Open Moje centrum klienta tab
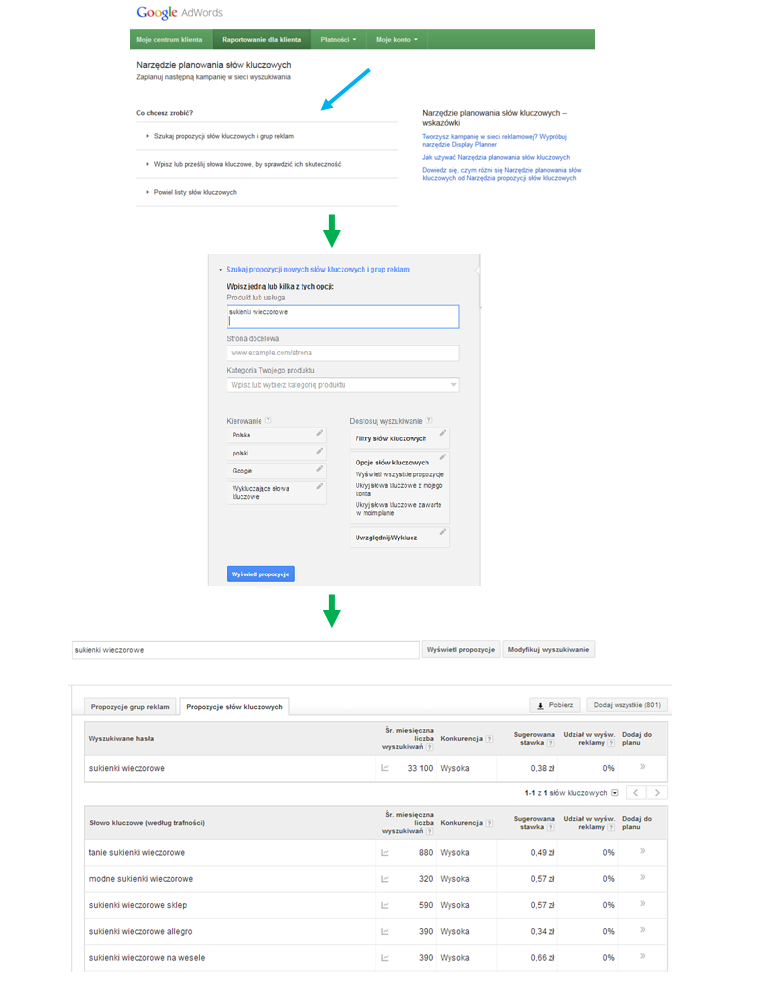779x988 pixels. pyautogui.click(x=169, y=40)
